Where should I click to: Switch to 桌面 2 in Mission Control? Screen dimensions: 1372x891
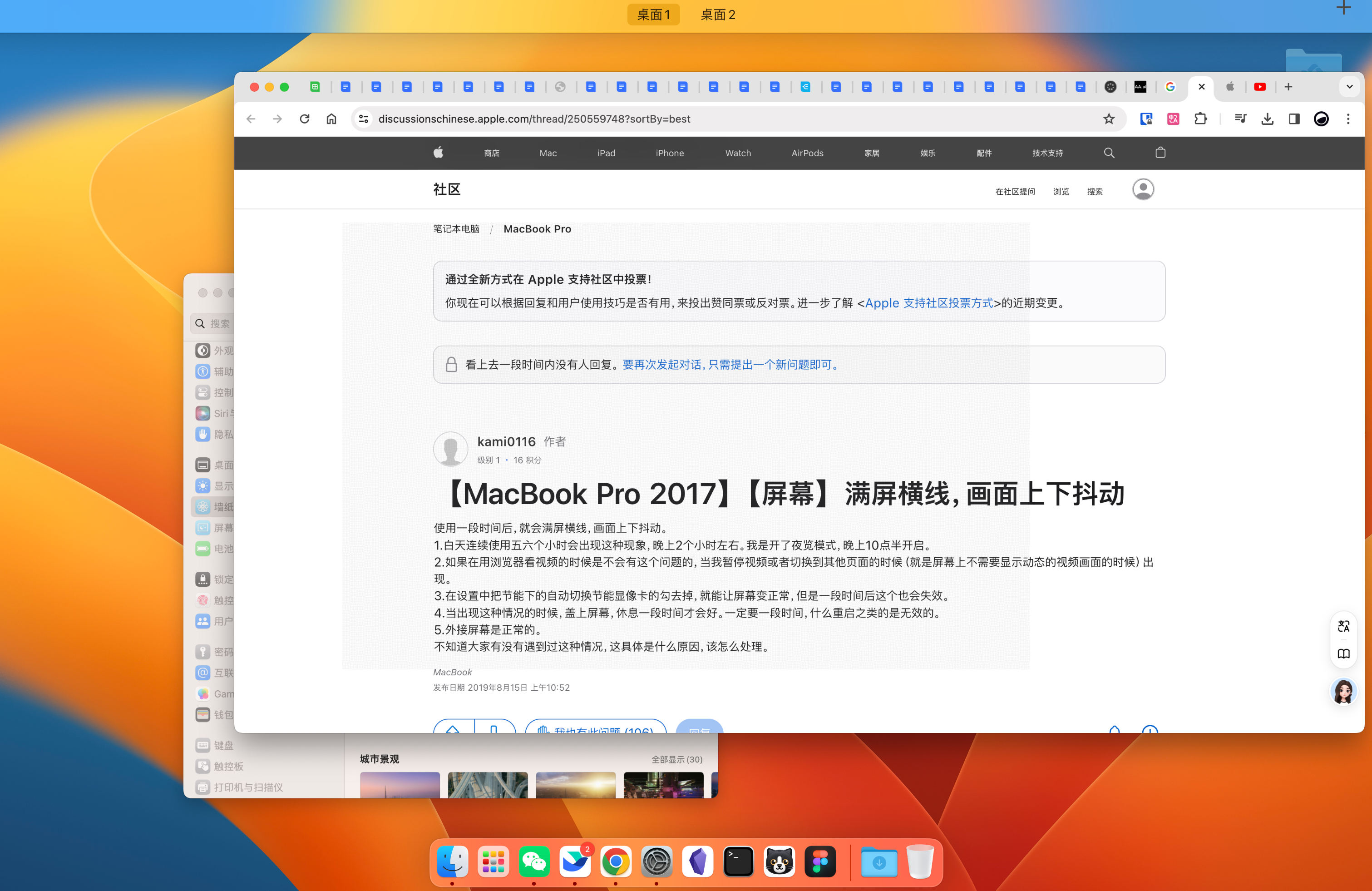click(717, 15)
